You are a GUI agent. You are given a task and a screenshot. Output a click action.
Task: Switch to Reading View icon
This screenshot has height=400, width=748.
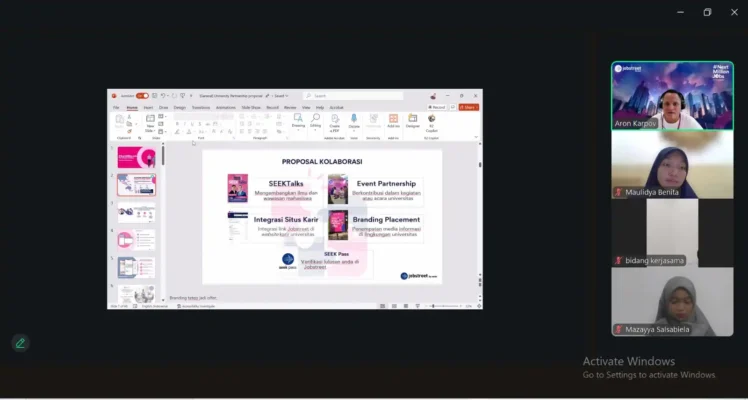click(406, 306)
